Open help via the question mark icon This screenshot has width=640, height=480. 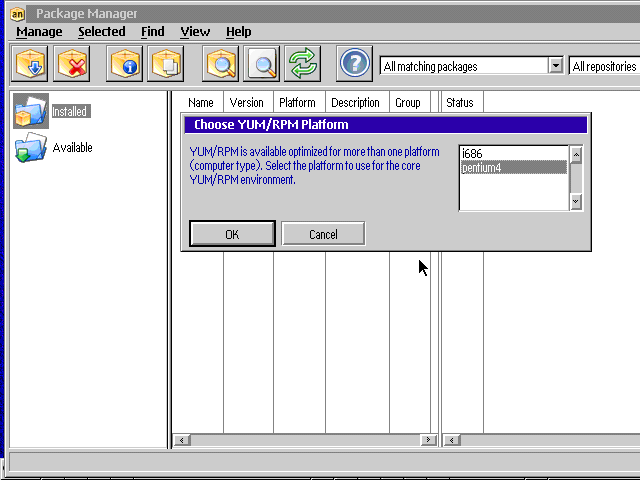tap(354, 64)
